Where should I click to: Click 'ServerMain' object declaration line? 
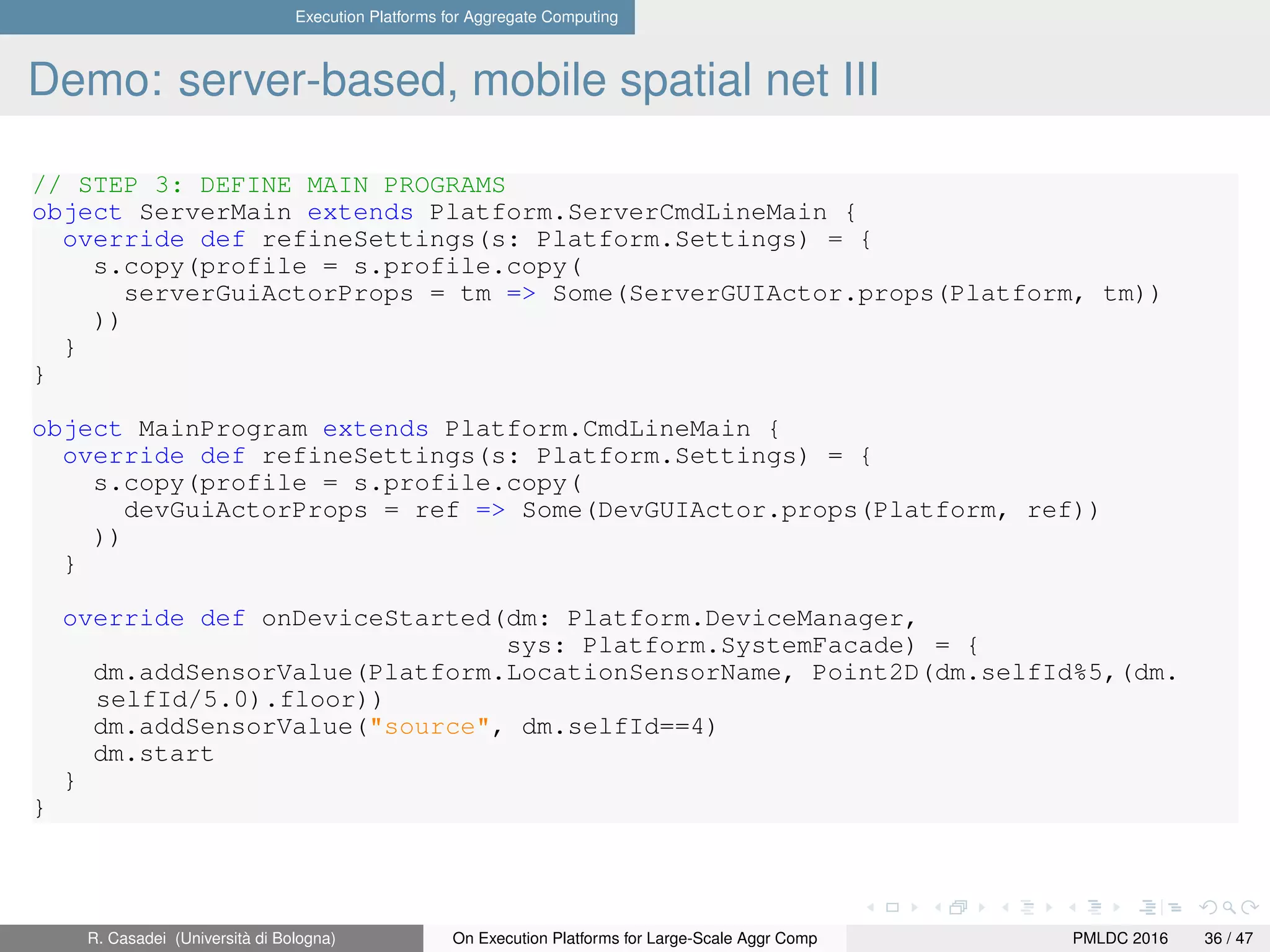point(445,213)
